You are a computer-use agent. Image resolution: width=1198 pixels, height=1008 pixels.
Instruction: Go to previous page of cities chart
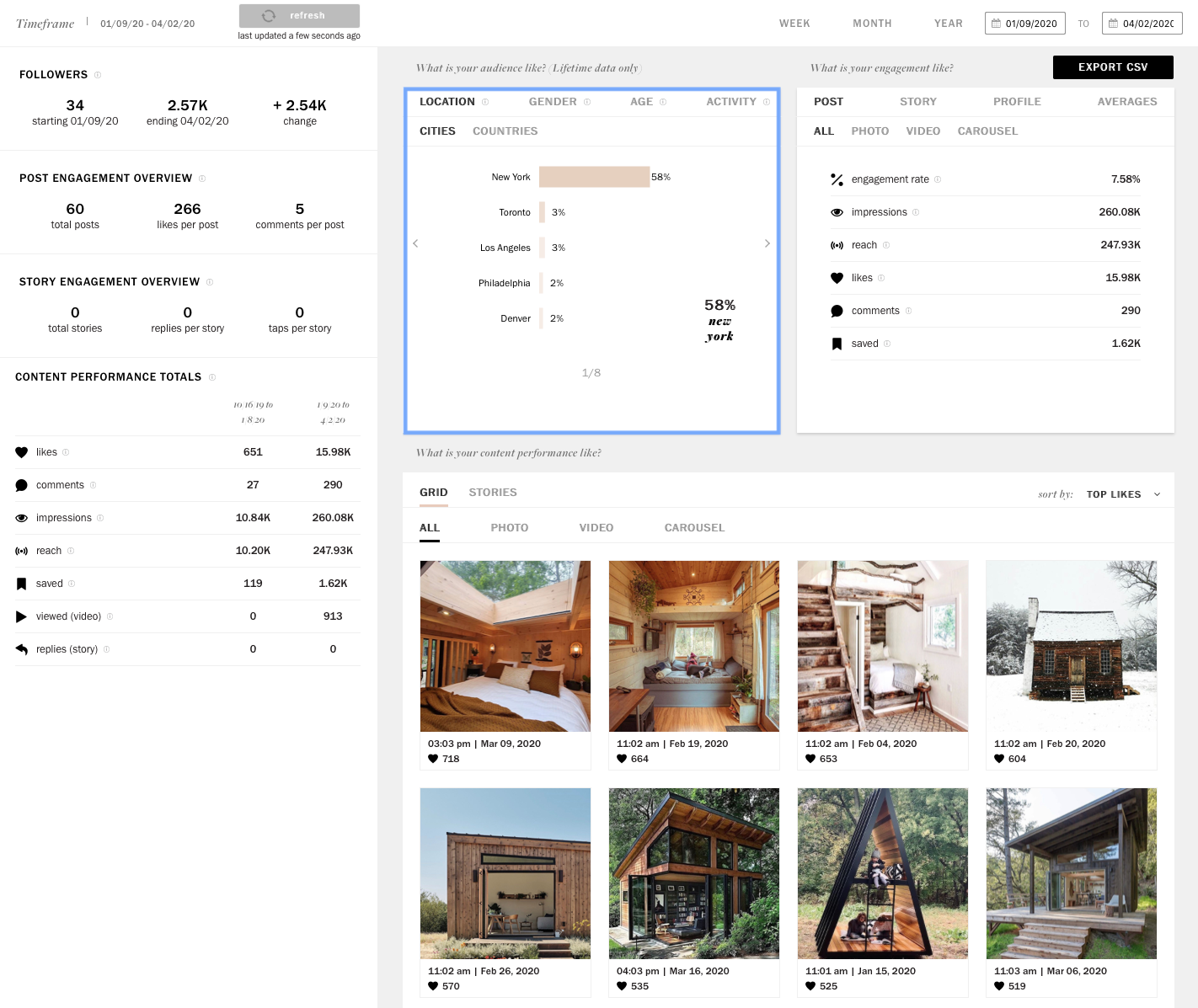[x=415, y=243]
